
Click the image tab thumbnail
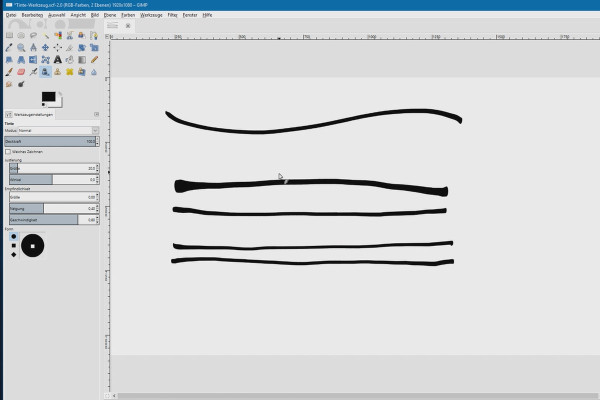click(112, 26)
